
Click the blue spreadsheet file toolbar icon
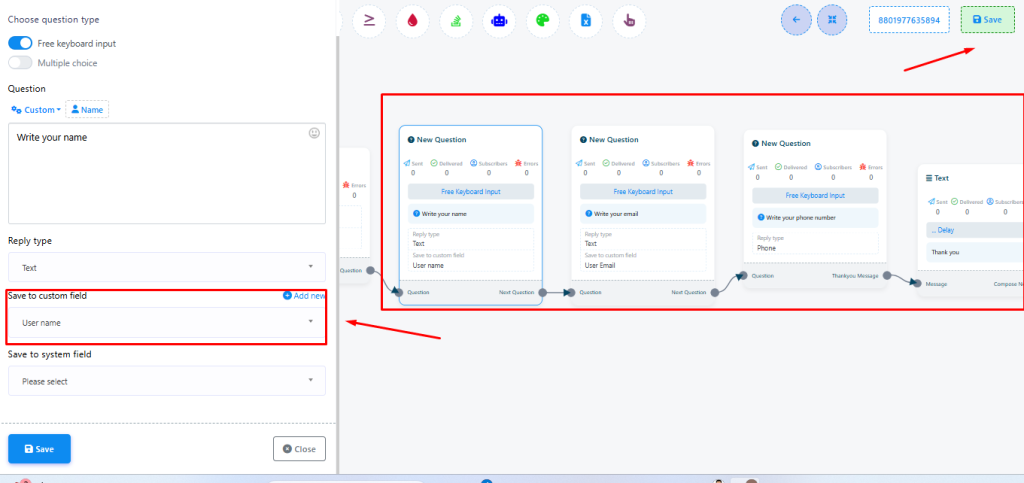pyautogui.click(x=586, y=20)
